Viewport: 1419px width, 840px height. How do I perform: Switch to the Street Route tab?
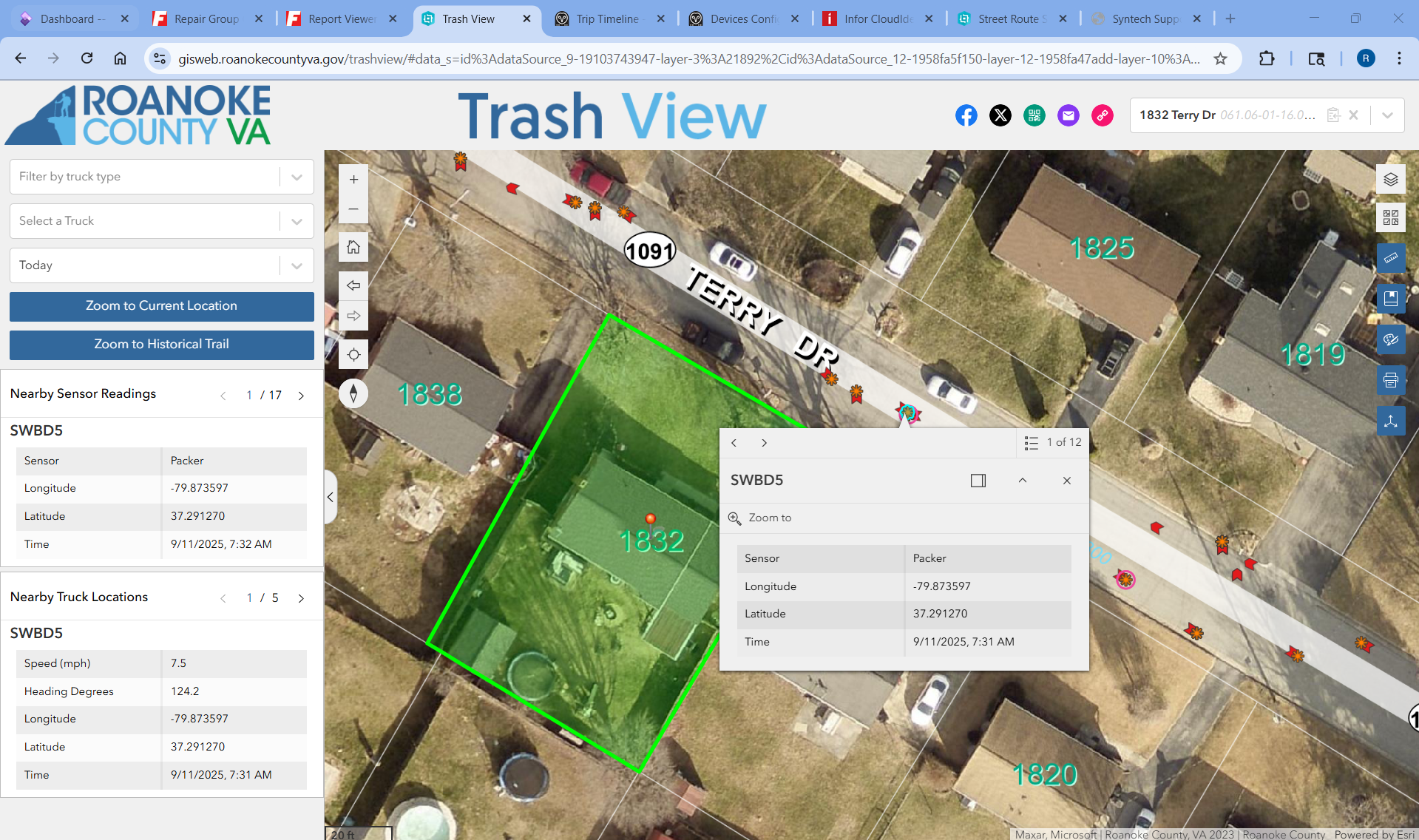coord(1012,18)
